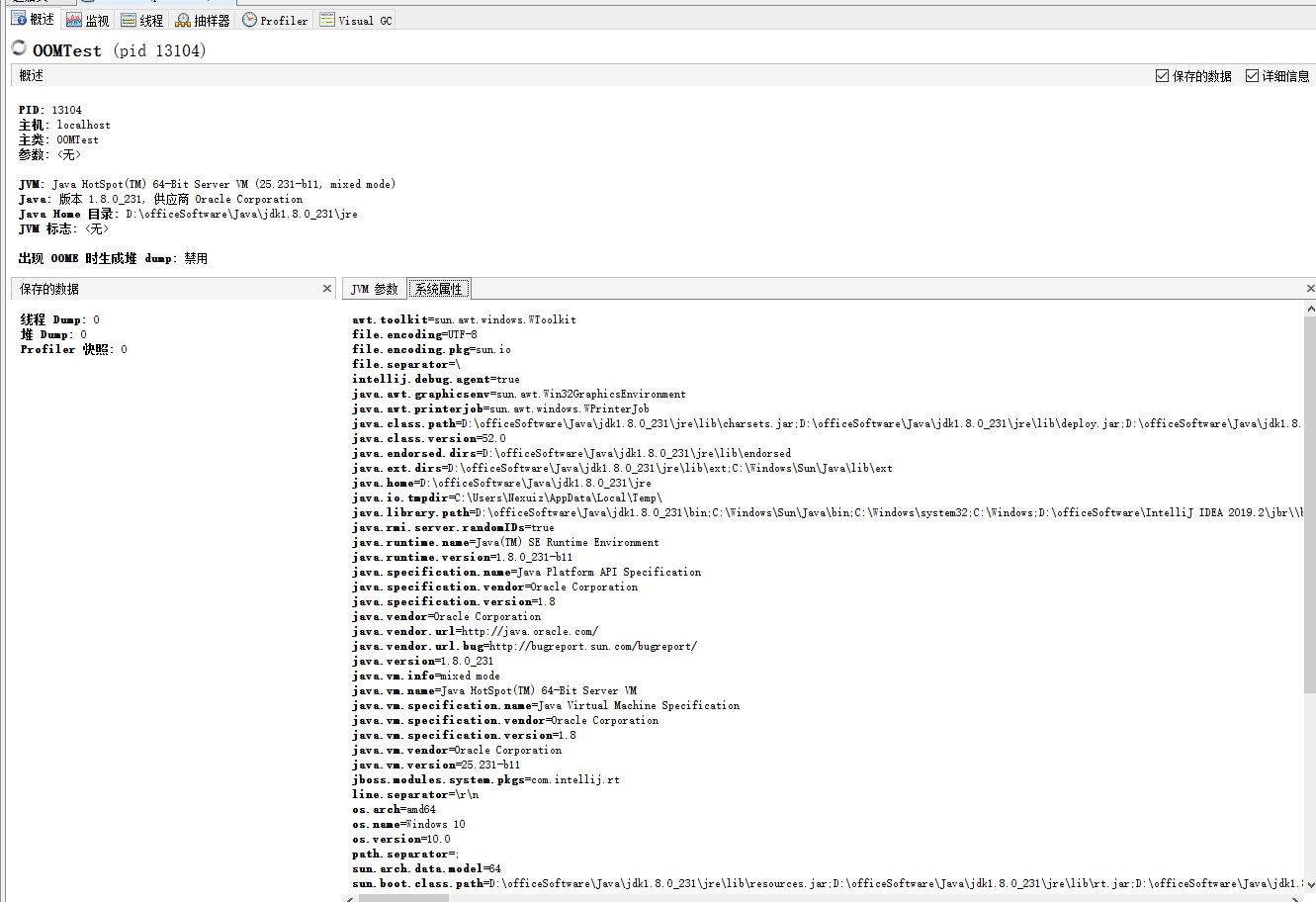Click the awt.toolkit property line

[x=464, y=319]
